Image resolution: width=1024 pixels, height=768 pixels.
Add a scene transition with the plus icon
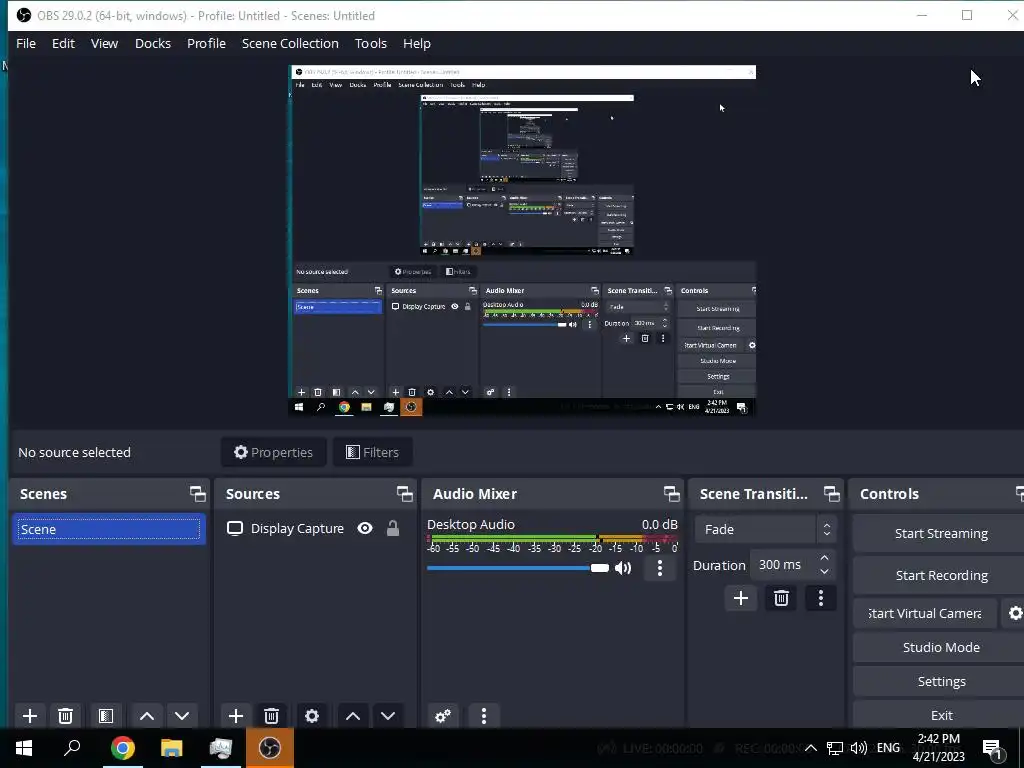click(741, 598)
